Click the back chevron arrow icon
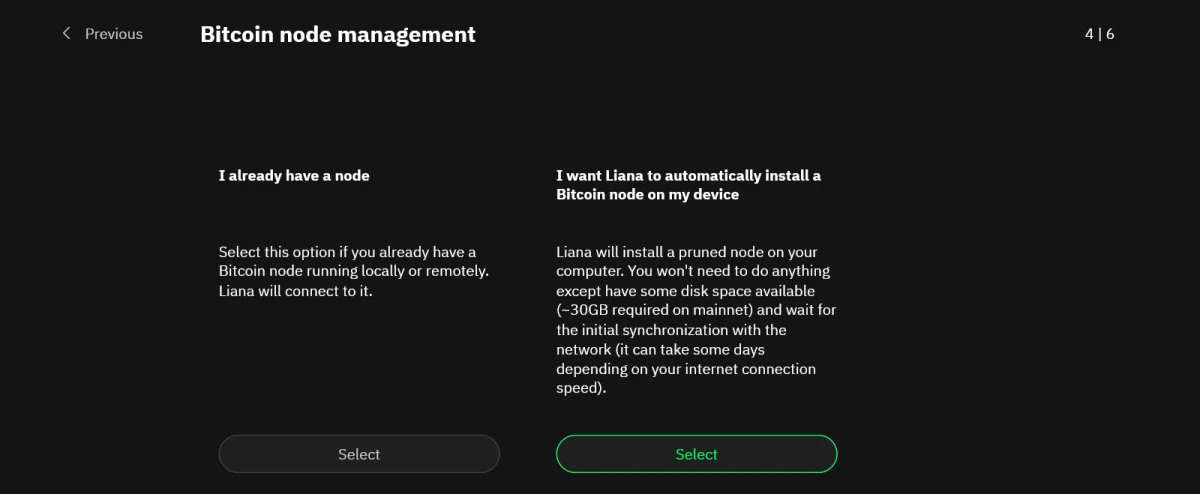This screenshot has height=494, width=1200. point(67,34)
